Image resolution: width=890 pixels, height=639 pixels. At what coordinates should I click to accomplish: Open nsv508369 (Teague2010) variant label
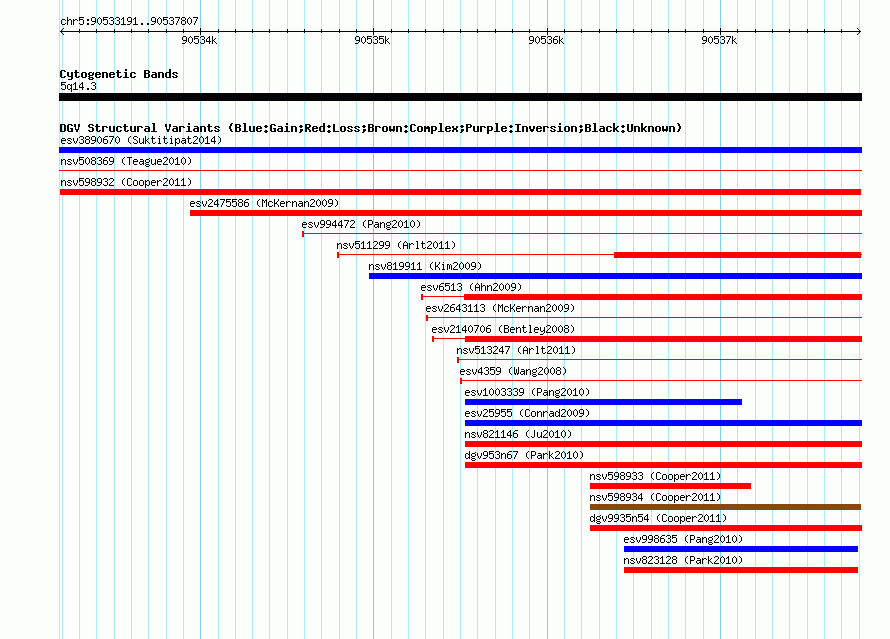coord(126,161)
